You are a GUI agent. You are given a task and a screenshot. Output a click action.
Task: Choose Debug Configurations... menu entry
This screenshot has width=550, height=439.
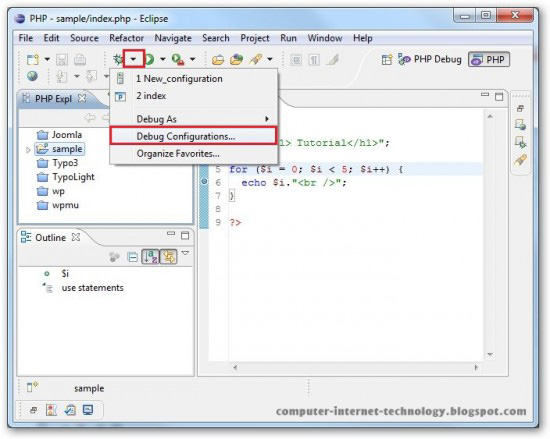click(x=194, y=136)
